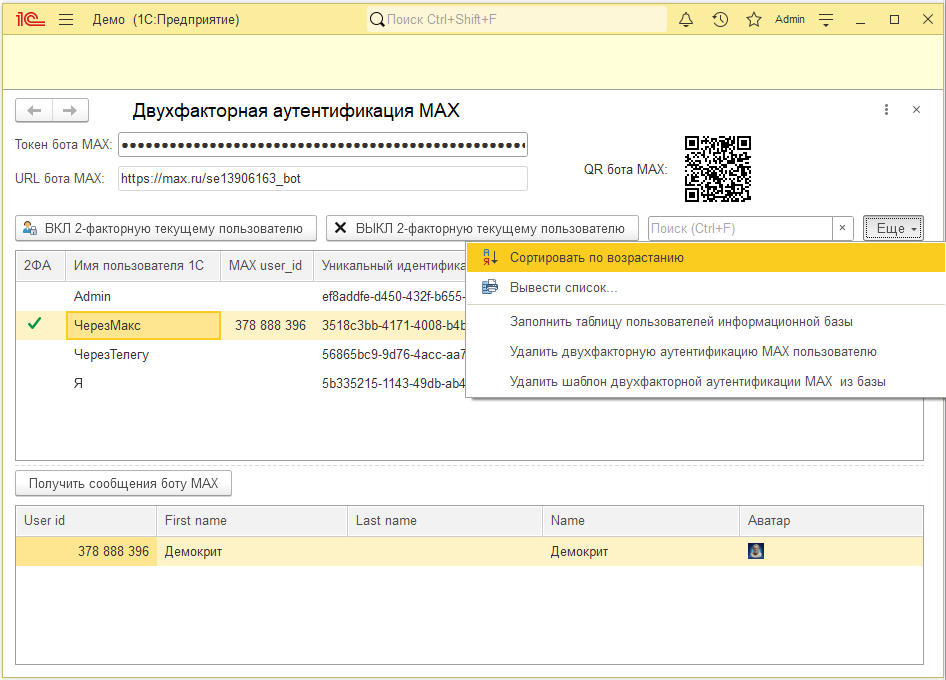The width and height of the screenshot is (946, 680).
Task: Toggle 2ФА checkmark for ЧерезМакс
Action: (35, 324)
